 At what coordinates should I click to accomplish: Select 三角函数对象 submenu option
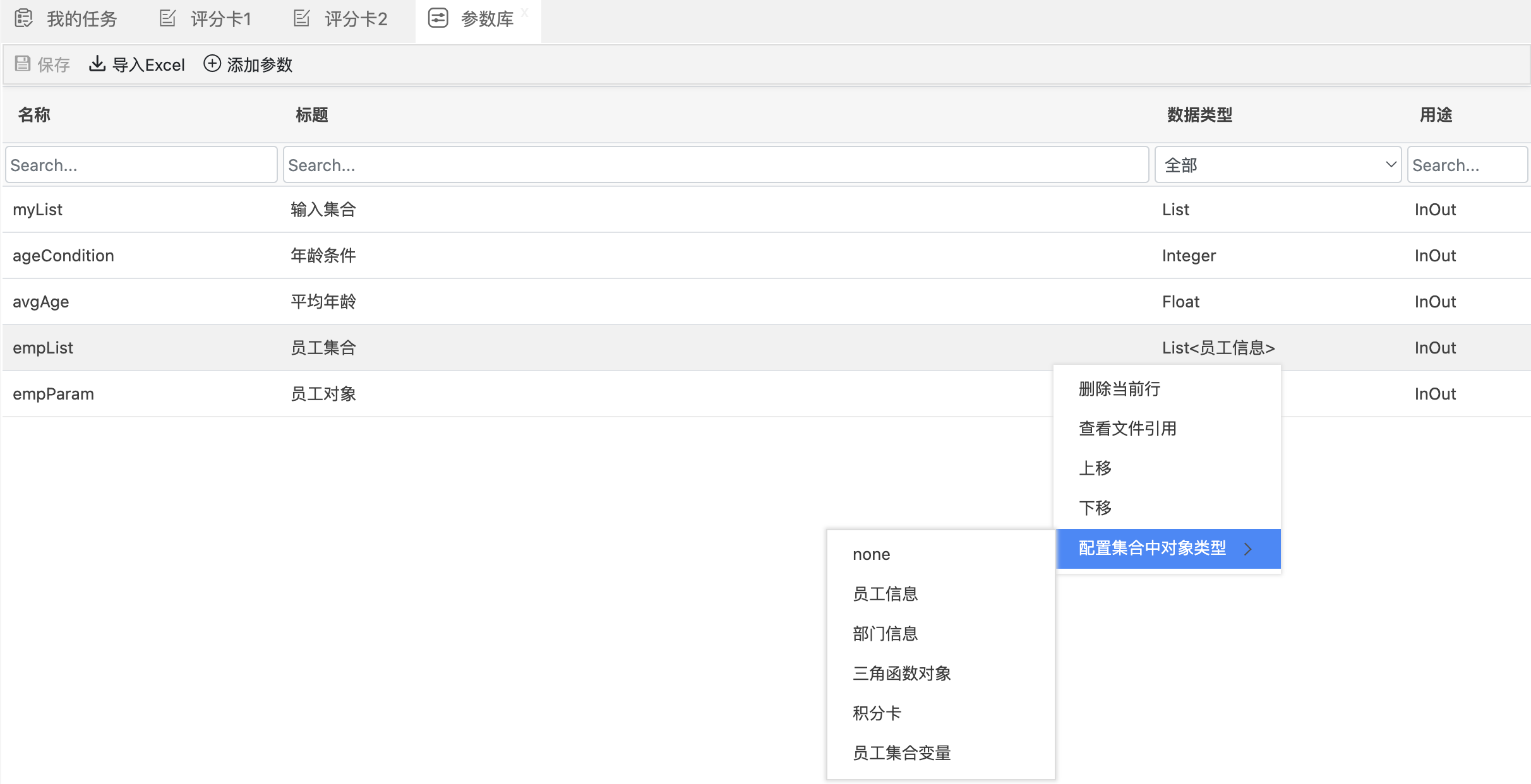[901, 674]
